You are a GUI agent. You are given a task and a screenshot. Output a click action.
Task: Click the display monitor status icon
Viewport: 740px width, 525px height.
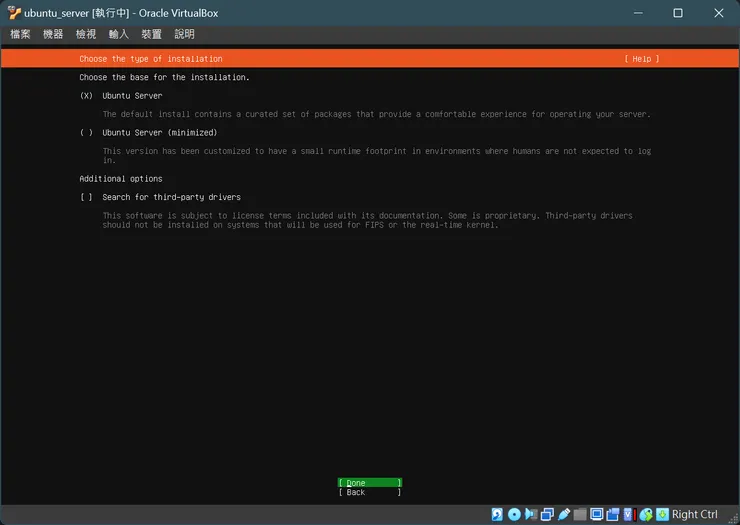pyautogui.click(x=597, y=514)
